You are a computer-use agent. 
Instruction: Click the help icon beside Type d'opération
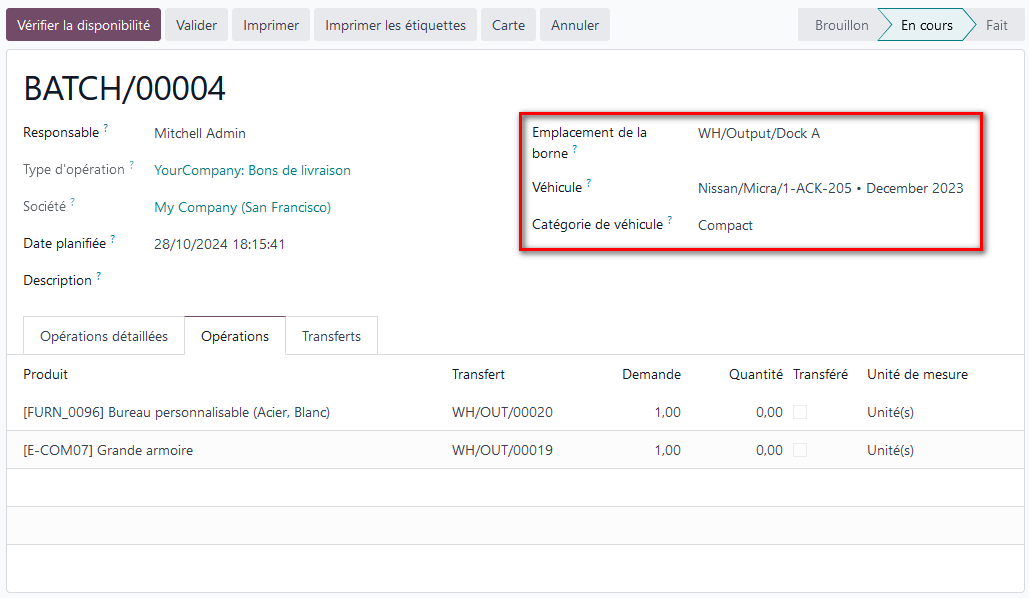[x=132, y=165]
